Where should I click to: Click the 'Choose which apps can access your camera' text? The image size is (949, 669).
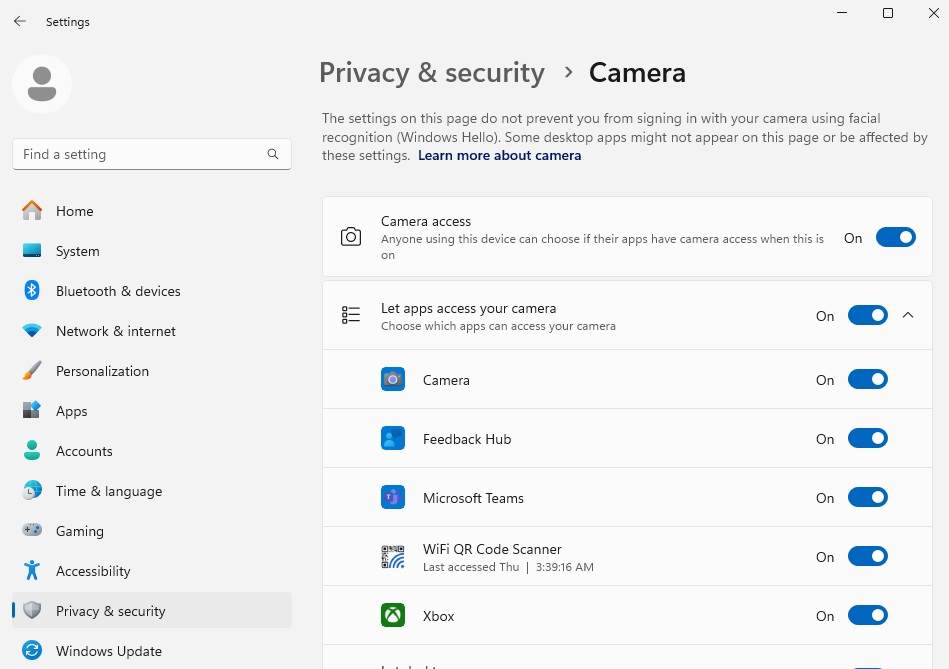point(498,326)
